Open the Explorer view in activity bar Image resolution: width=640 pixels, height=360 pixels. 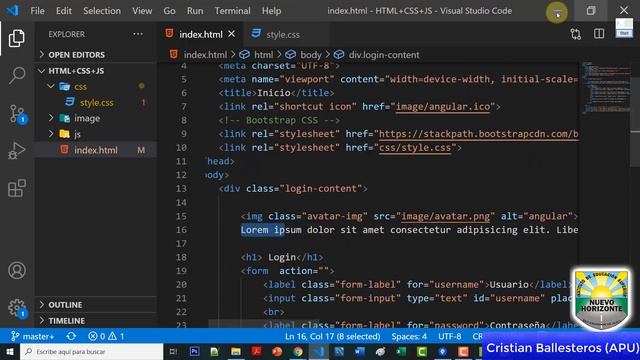click(17, 38)
